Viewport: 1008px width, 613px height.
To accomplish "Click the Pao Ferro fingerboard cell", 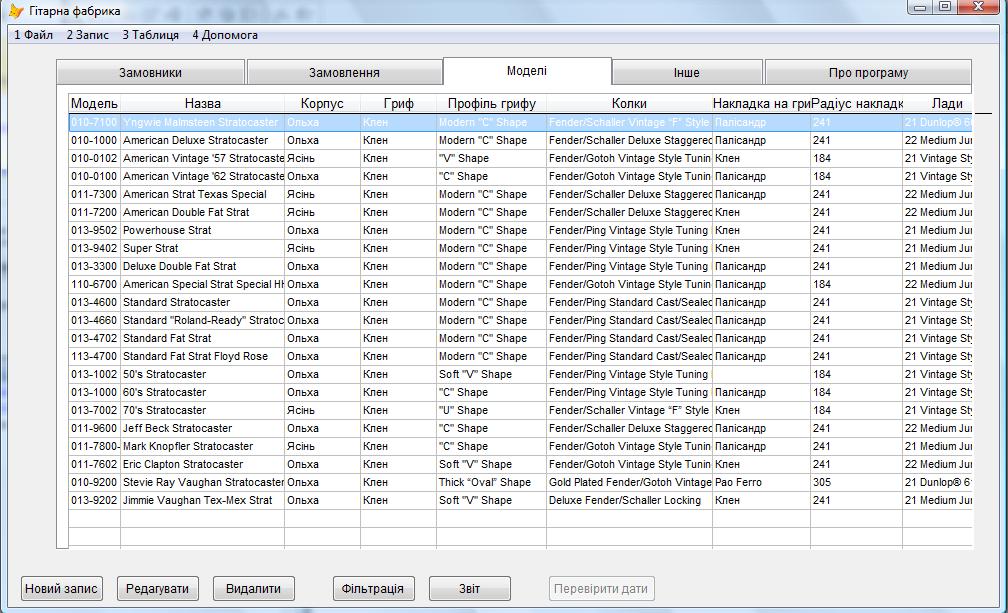I will pos(761,482).
